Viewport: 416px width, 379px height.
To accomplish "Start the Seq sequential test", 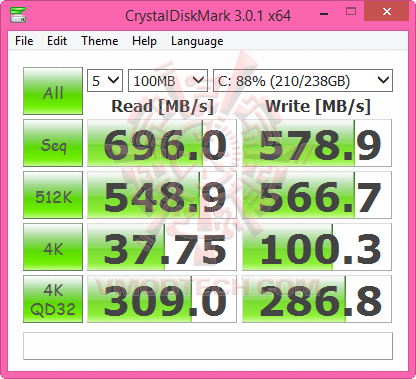I will 53,143.
